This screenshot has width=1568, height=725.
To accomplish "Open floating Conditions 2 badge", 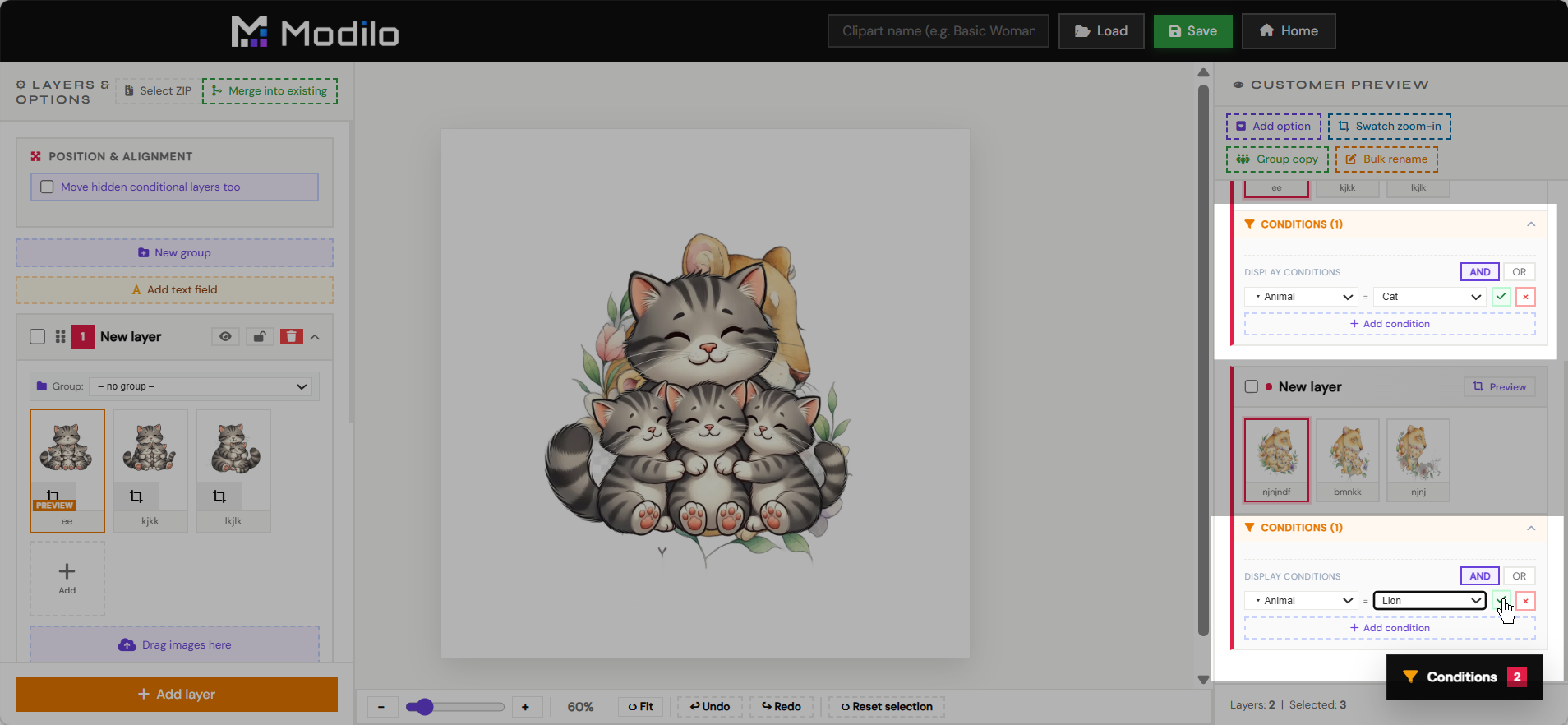I will point(1464,677).
